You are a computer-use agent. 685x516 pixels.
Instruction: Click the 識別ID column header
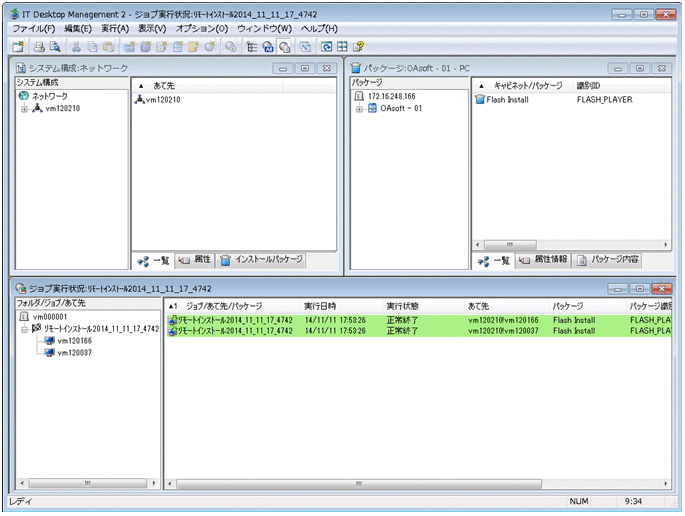pyautogui.click(x=591, y=86)
